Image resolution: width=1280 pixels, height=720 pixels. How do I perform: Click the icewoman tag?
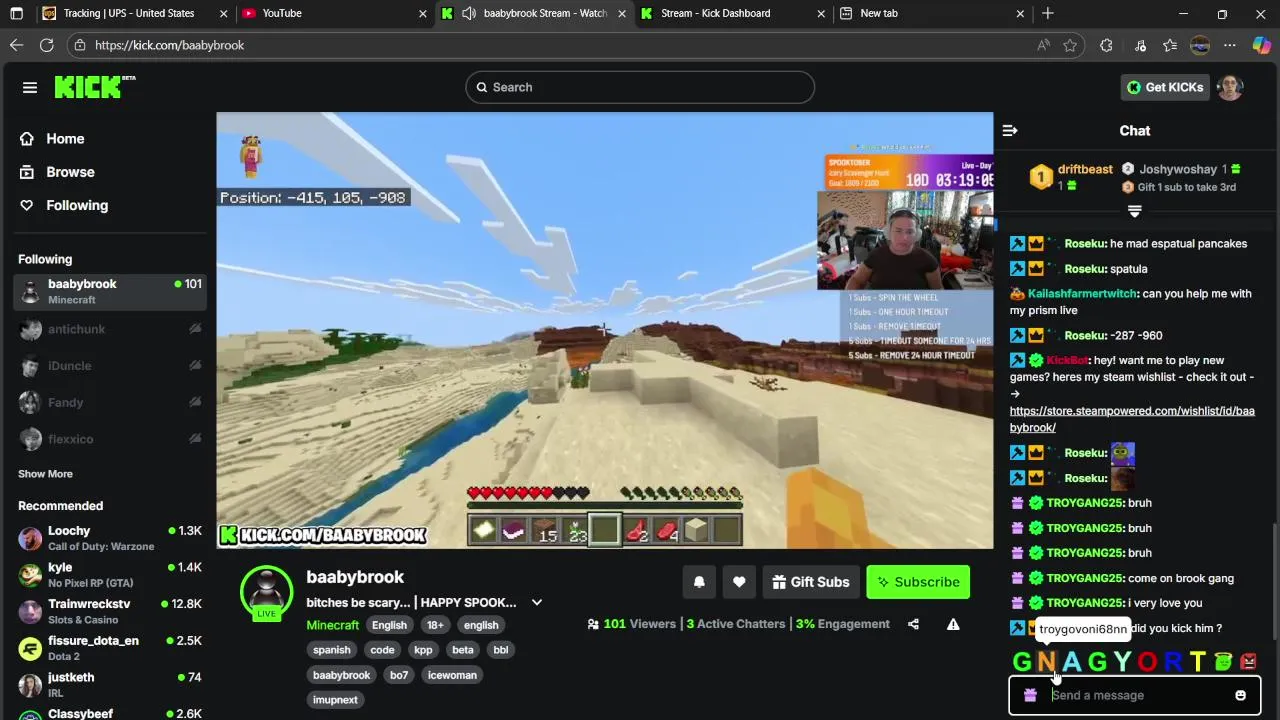(x=452, y=675)
